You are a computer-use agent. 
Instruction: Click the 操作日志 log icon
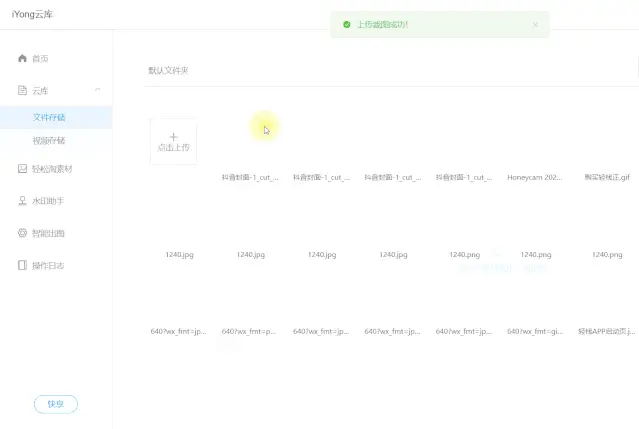(x=22, y=266)
